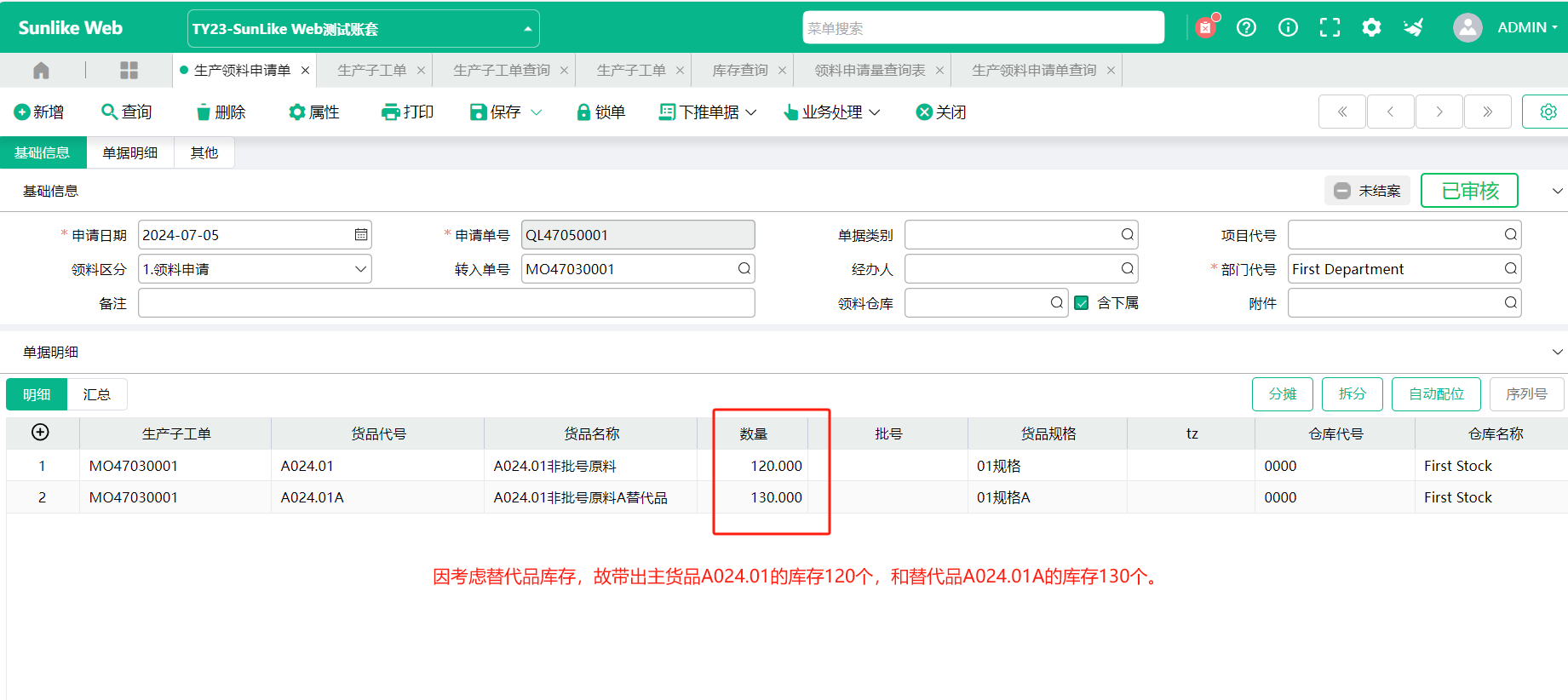Click the 拆分 button
Screen dimensions: 1568x700
coord(1352,394)
